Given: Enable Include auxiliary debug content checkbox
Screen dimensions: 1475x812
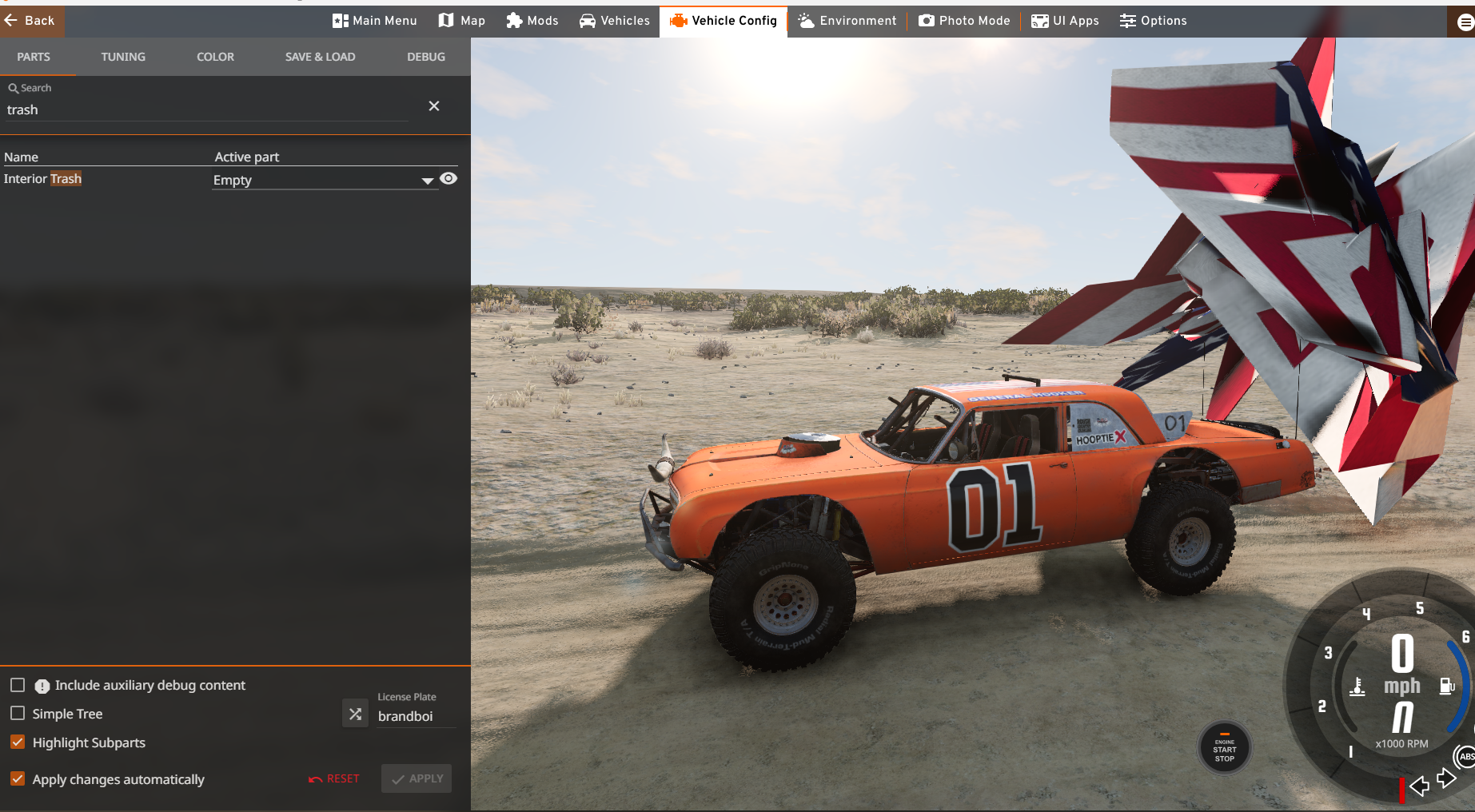Looking at the screenshot, I should tap(18, 685).
